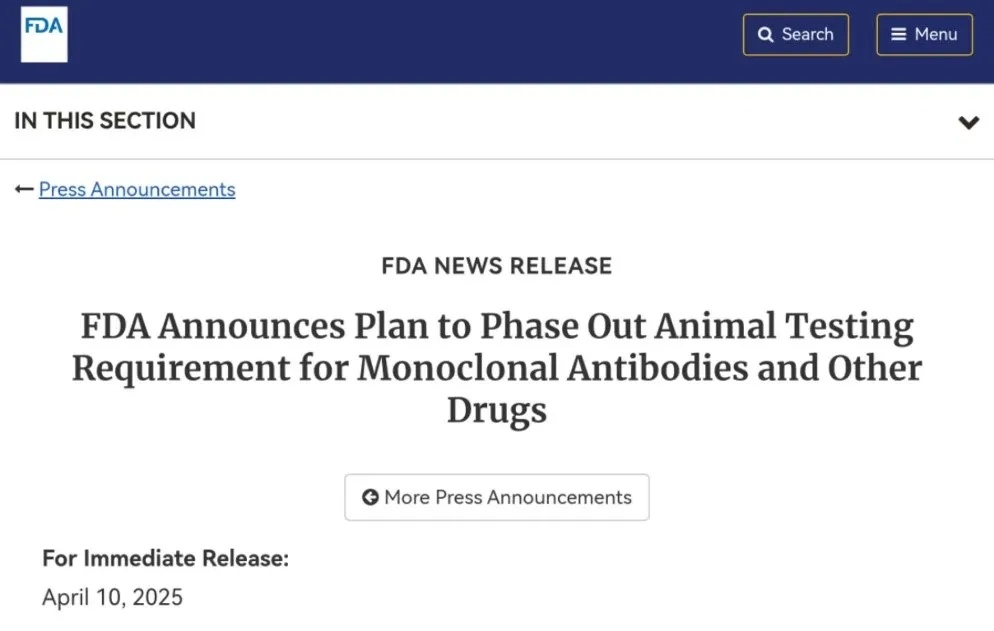
Task: Follow the Press Announcements breadcrumb link
Action: point(137,189)
